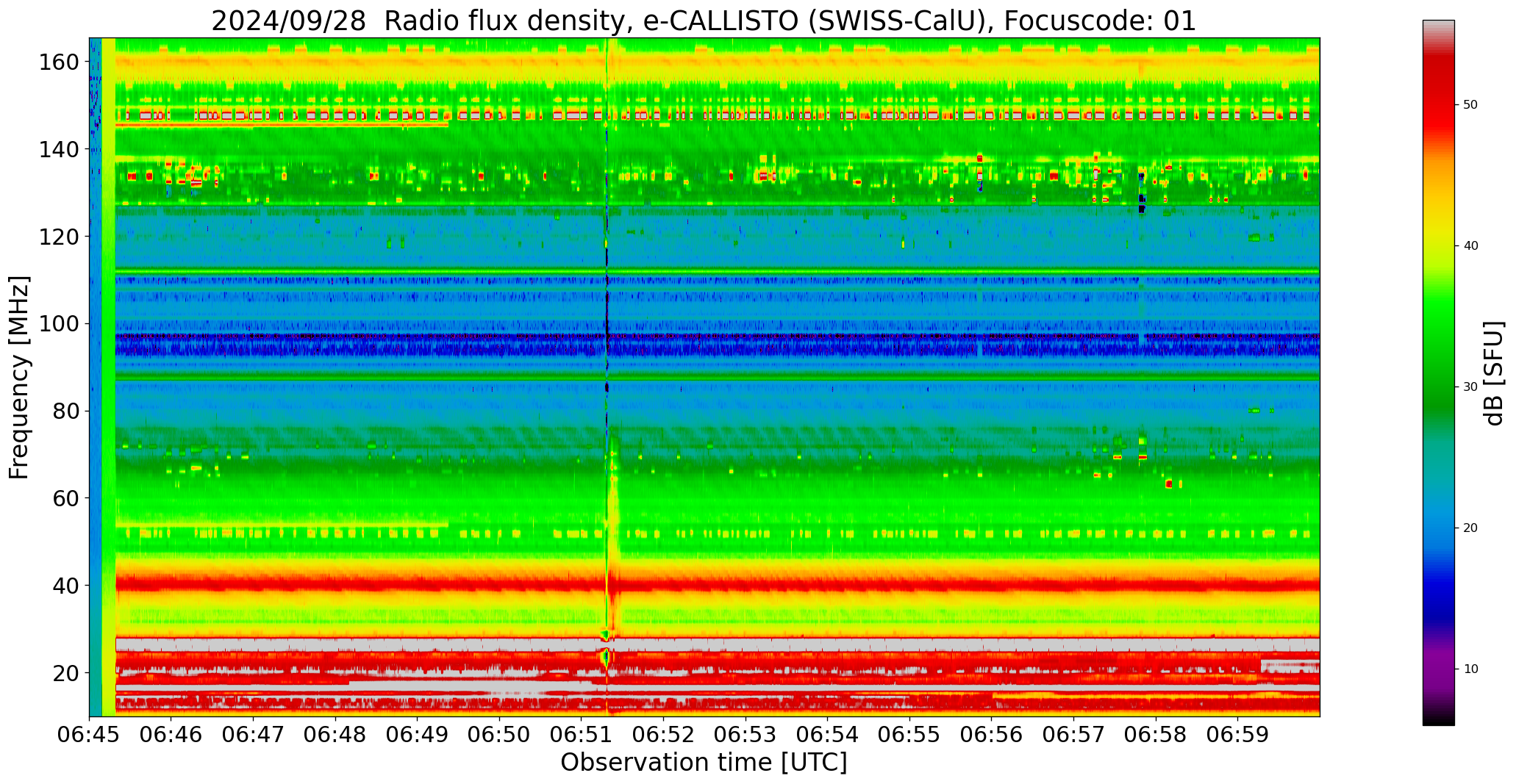Click the 06:52 time tick label

click(663, 735)
